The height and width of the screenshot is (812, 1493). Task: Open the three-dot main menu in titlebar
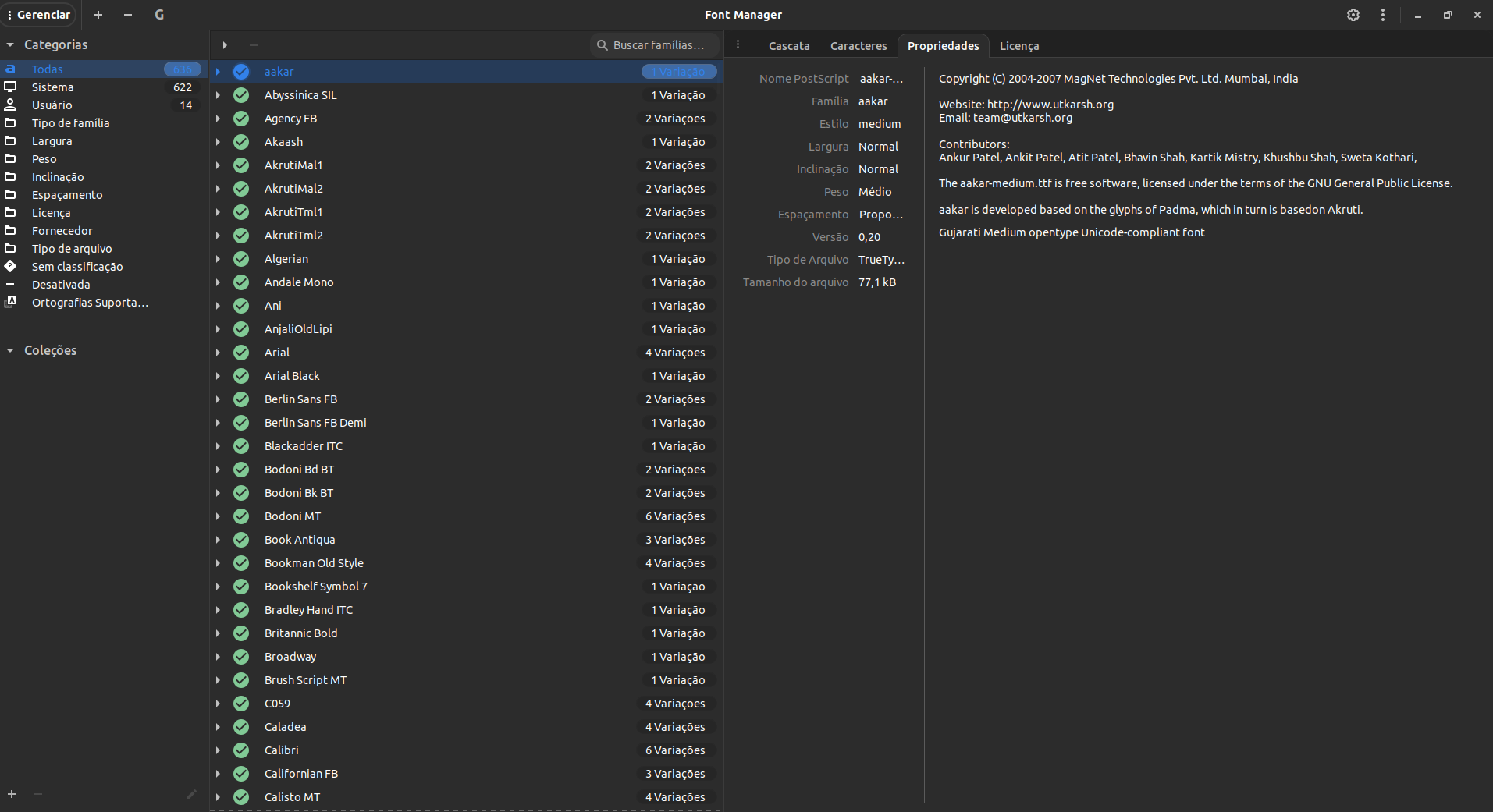pyautogui.click(x=1383, y=15)
